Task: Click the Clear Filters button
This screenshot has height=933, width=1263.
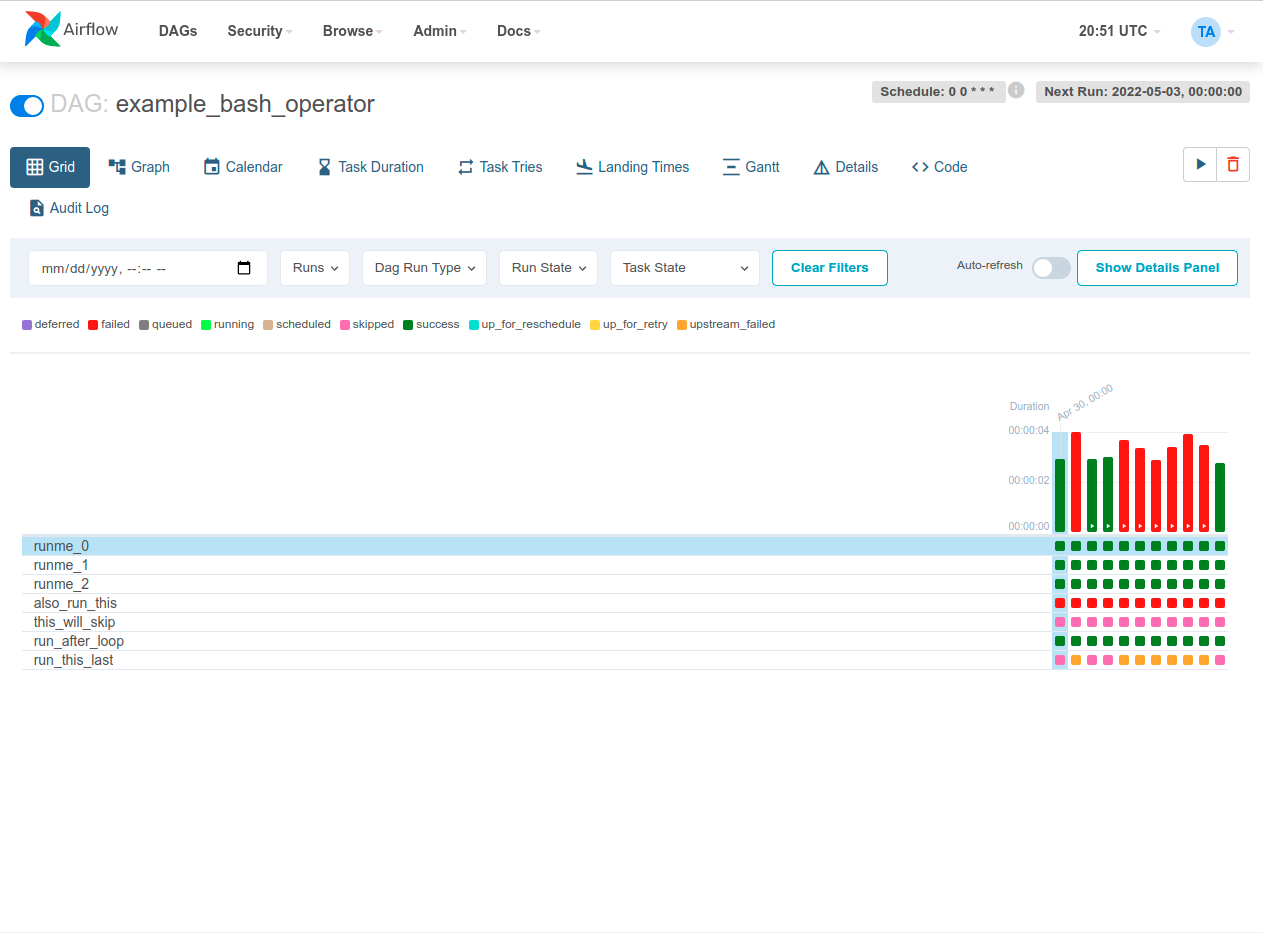Action: click(830, 268)
